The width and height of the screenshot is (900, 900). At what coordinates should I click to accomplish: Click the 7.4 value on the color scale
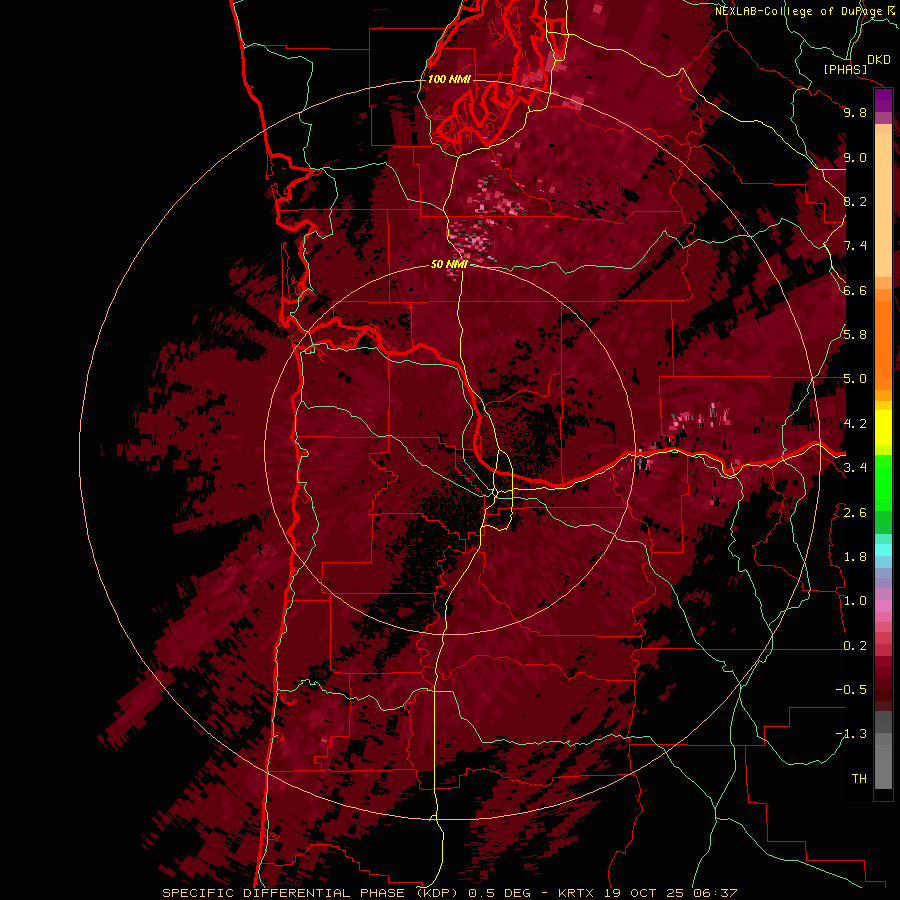(855, 246)
